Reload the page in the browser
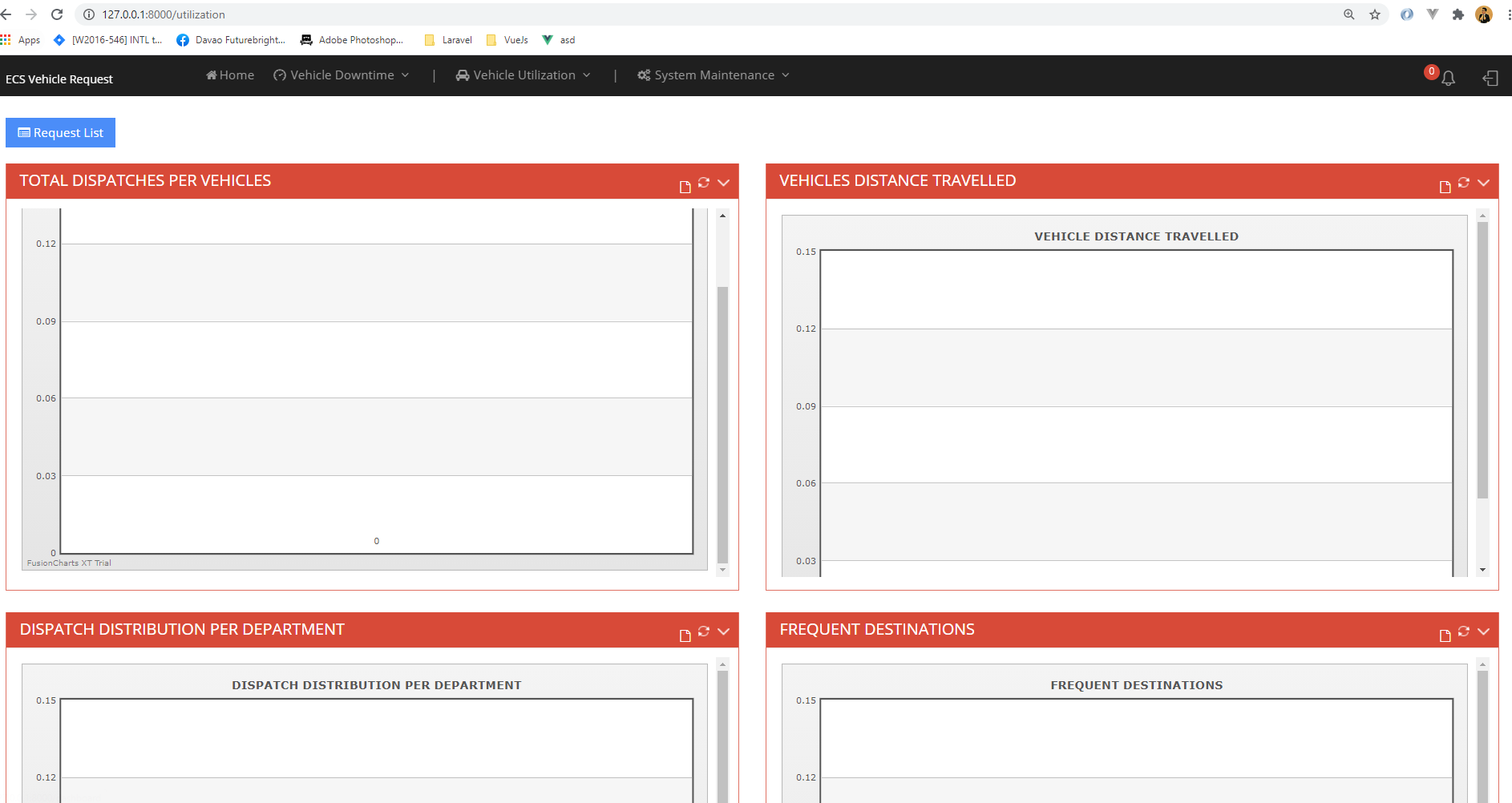1512x803 pixels. pyautogui.click(x=57, y=14)
